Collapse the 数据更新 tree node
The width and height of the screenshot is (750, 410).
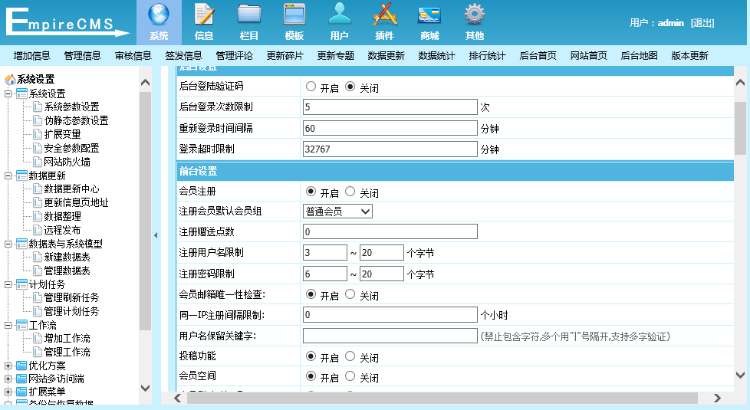8,176
